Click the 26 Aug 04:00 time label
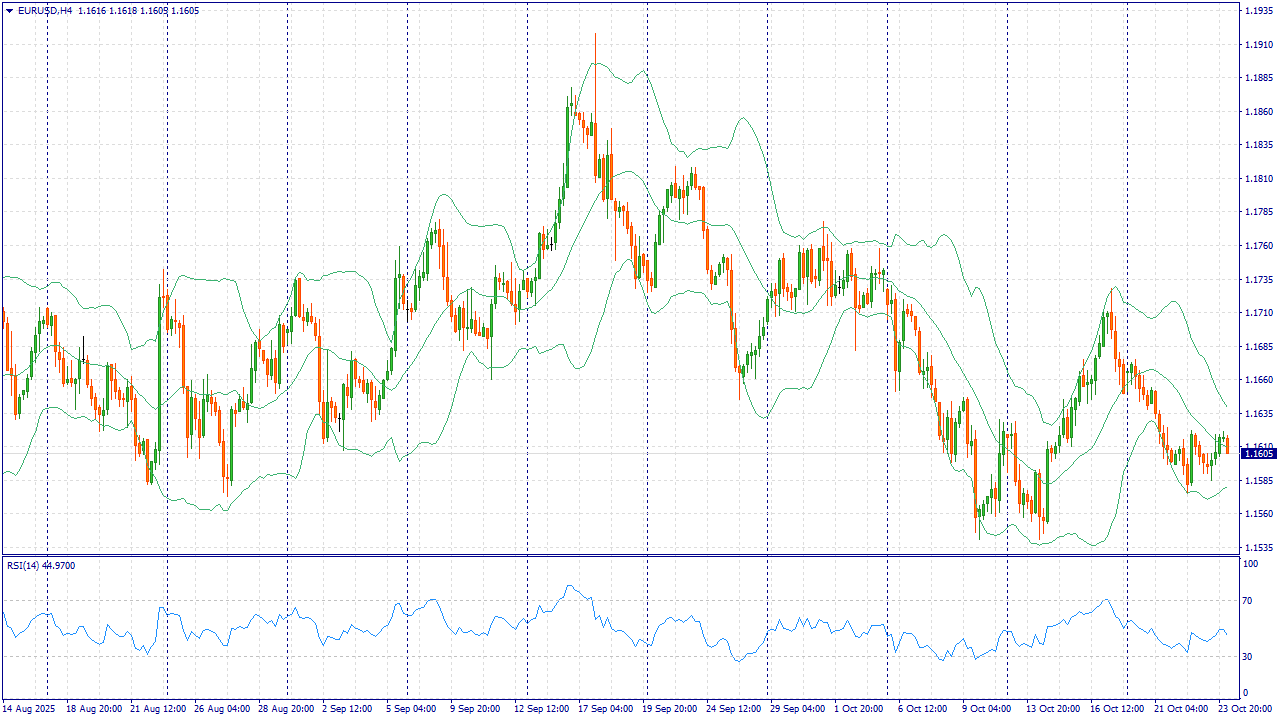 click(x=222, y=709)
